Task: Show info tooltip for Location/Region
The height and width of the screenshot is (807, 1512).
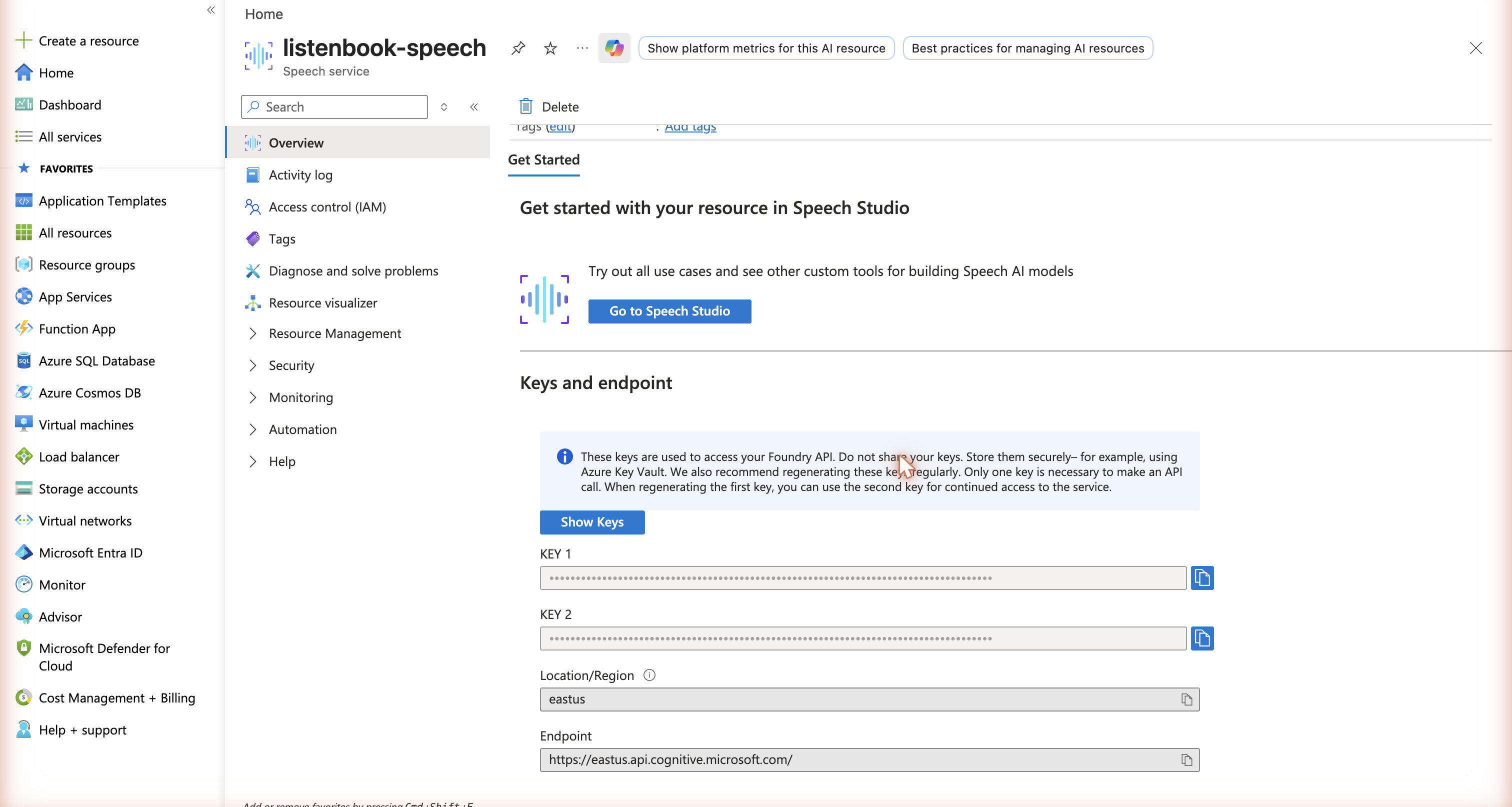Action: click(x=649, y=675)
